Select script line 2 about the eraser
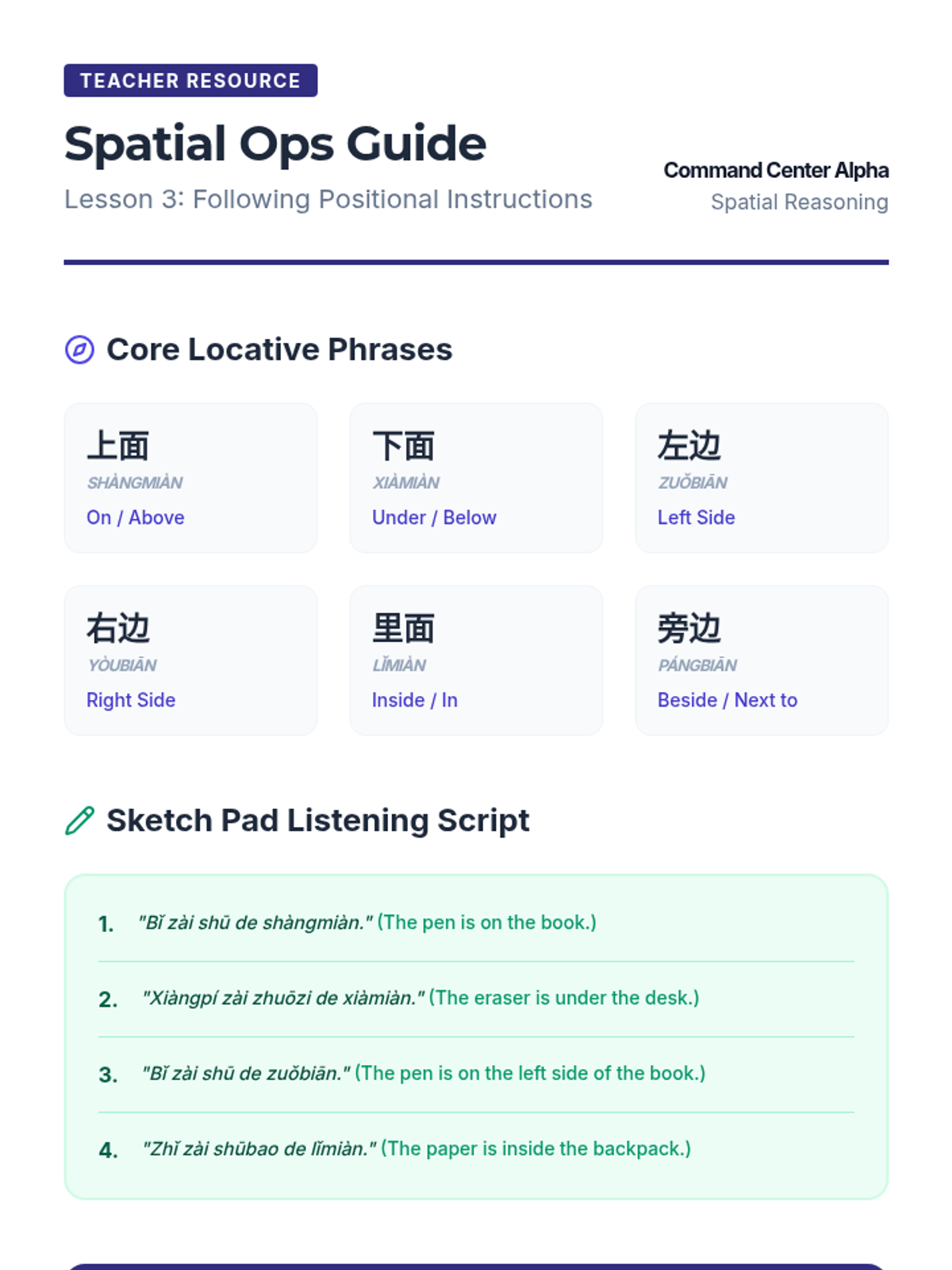Screen dimensions: 952x1270 (x=420, y=998)
